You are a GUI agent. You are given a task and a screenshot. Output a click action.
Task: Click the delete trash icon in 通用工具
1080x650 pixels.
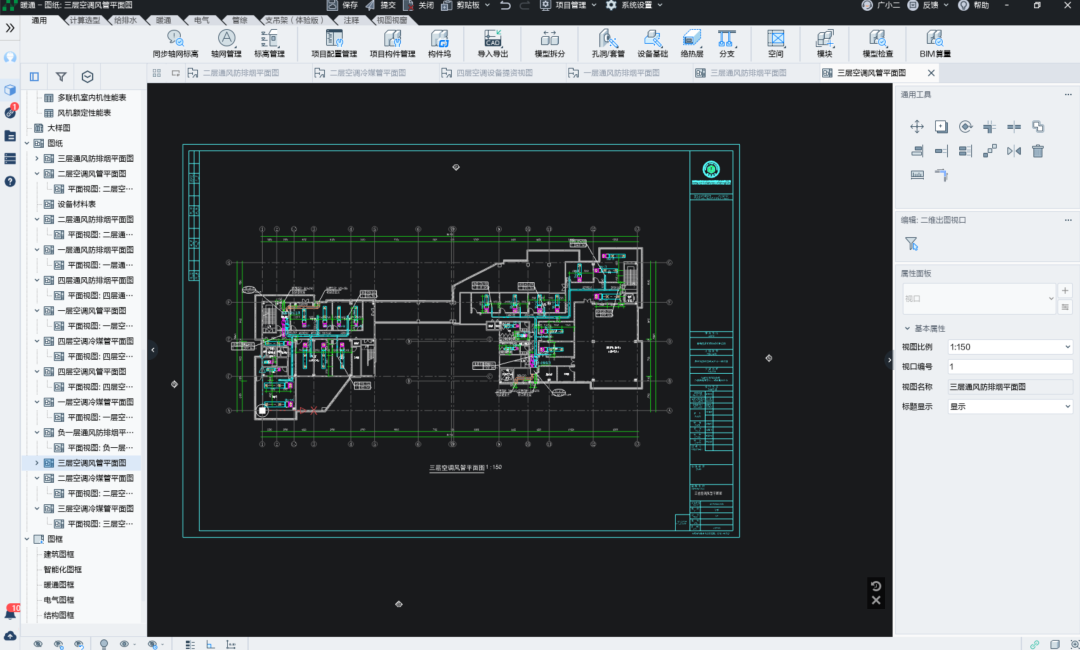coord(1037,151)
